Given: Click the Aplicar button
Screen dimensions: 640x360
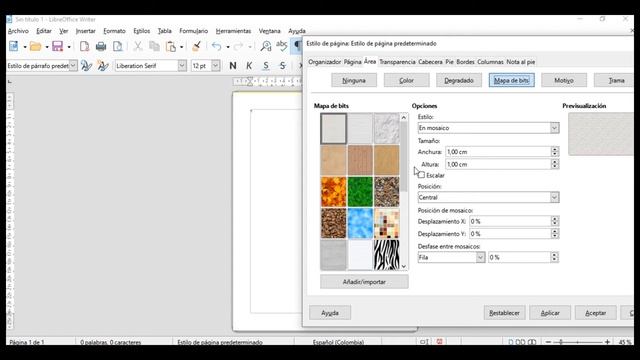Looking at the screenshot, I should (550, 313).
